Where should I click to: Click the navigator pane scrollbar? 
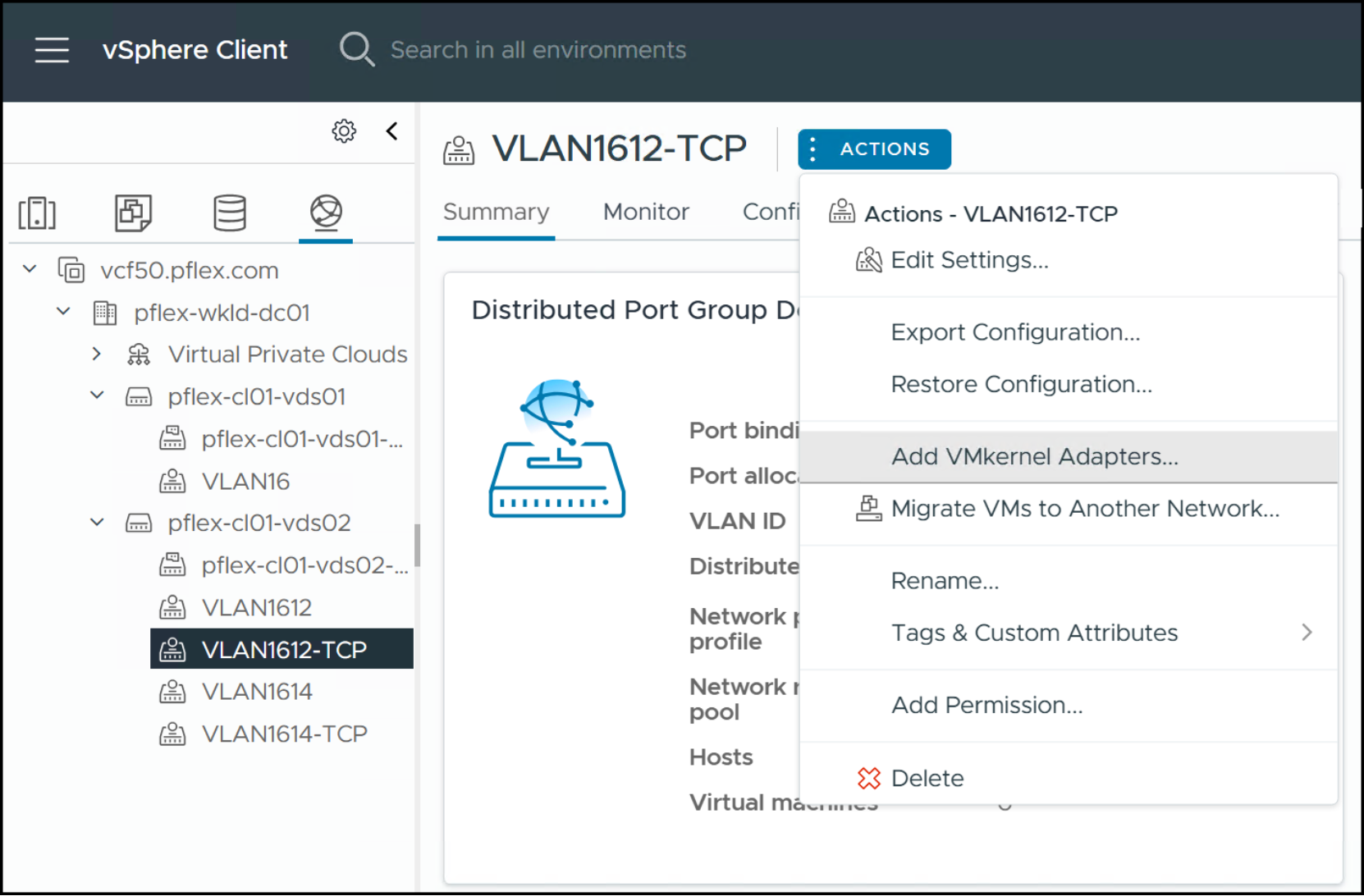click(x=417, y=546)
